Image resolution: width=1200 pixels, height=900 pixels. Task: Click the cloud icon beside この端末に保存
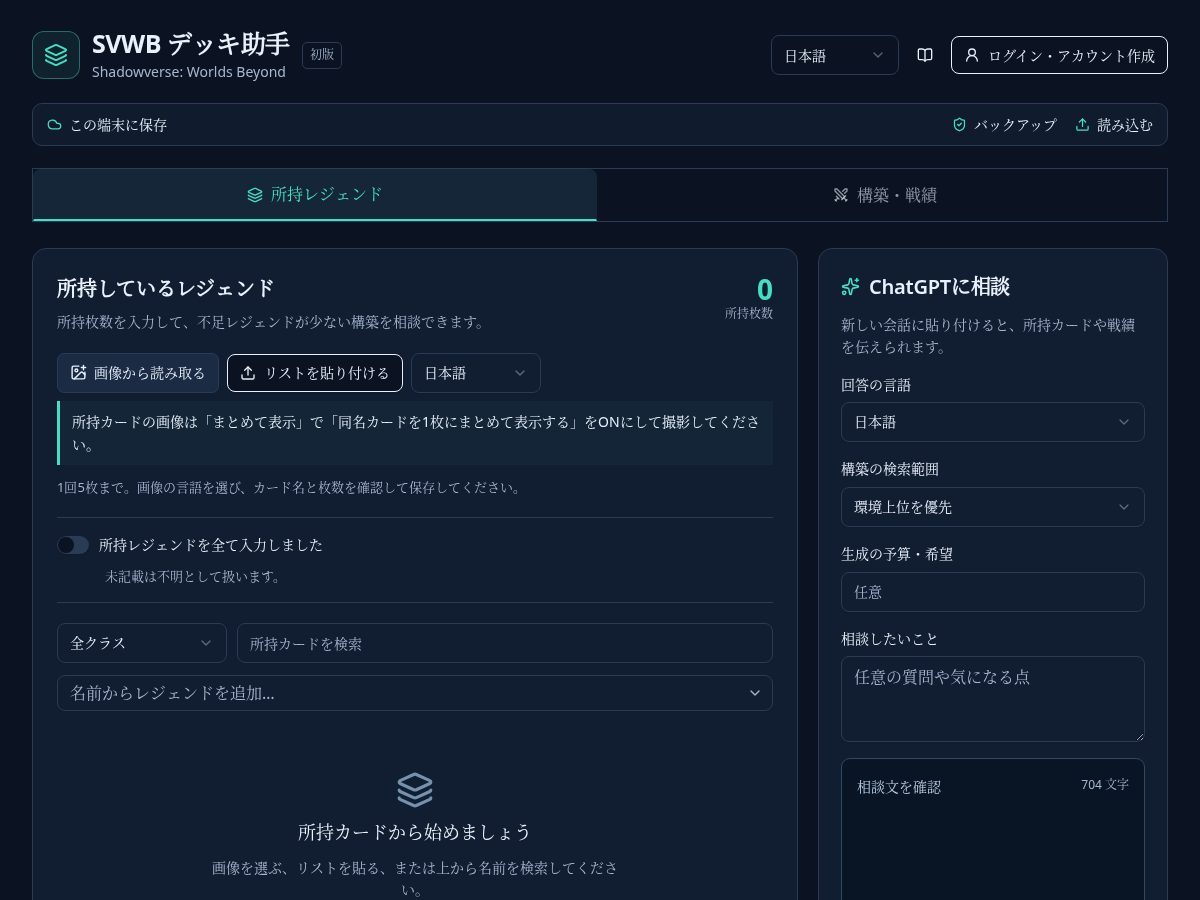coord(55,125)
